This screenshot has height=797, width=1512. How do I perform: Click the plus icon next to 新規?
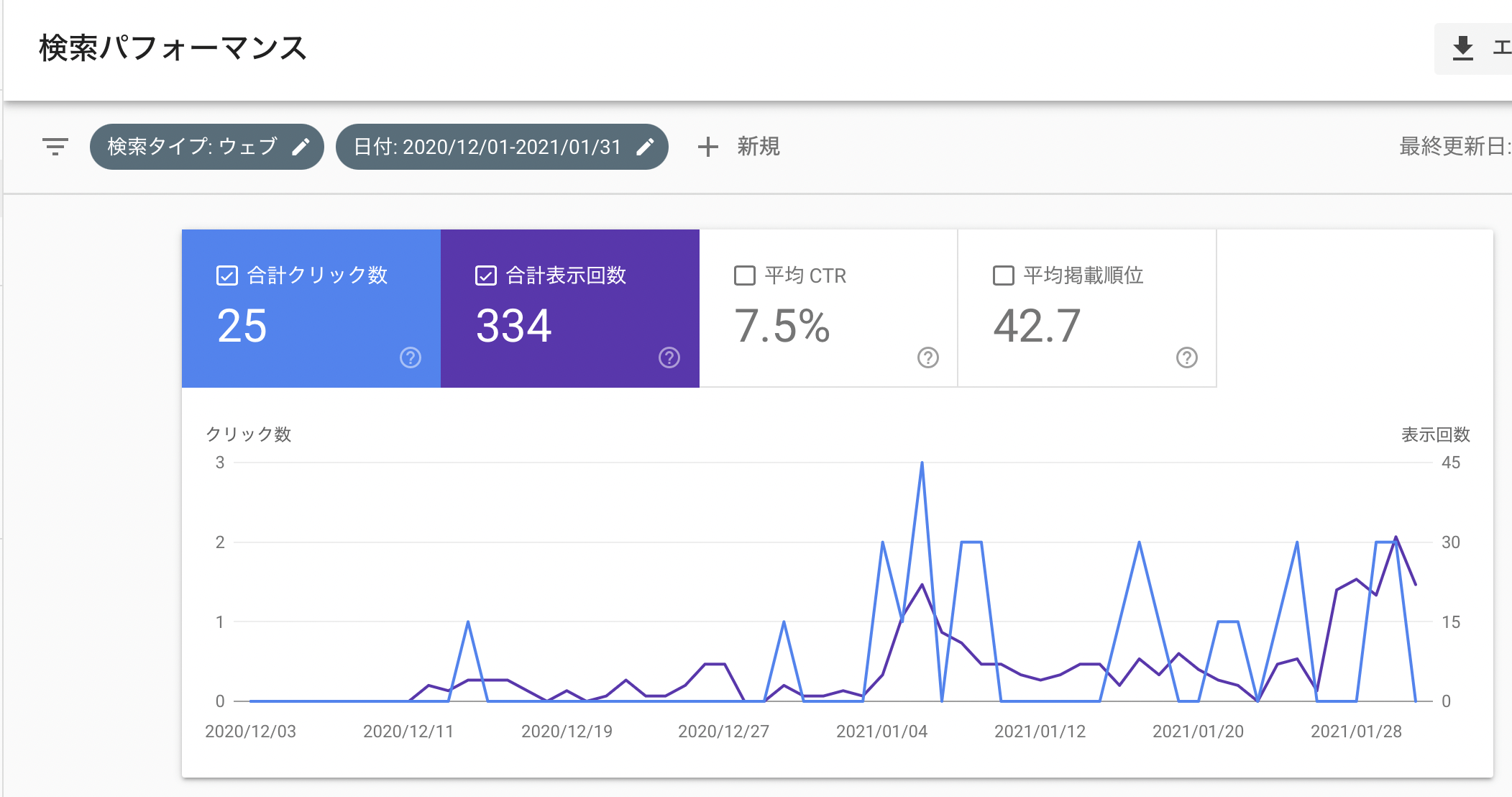(x=707, y=147)
